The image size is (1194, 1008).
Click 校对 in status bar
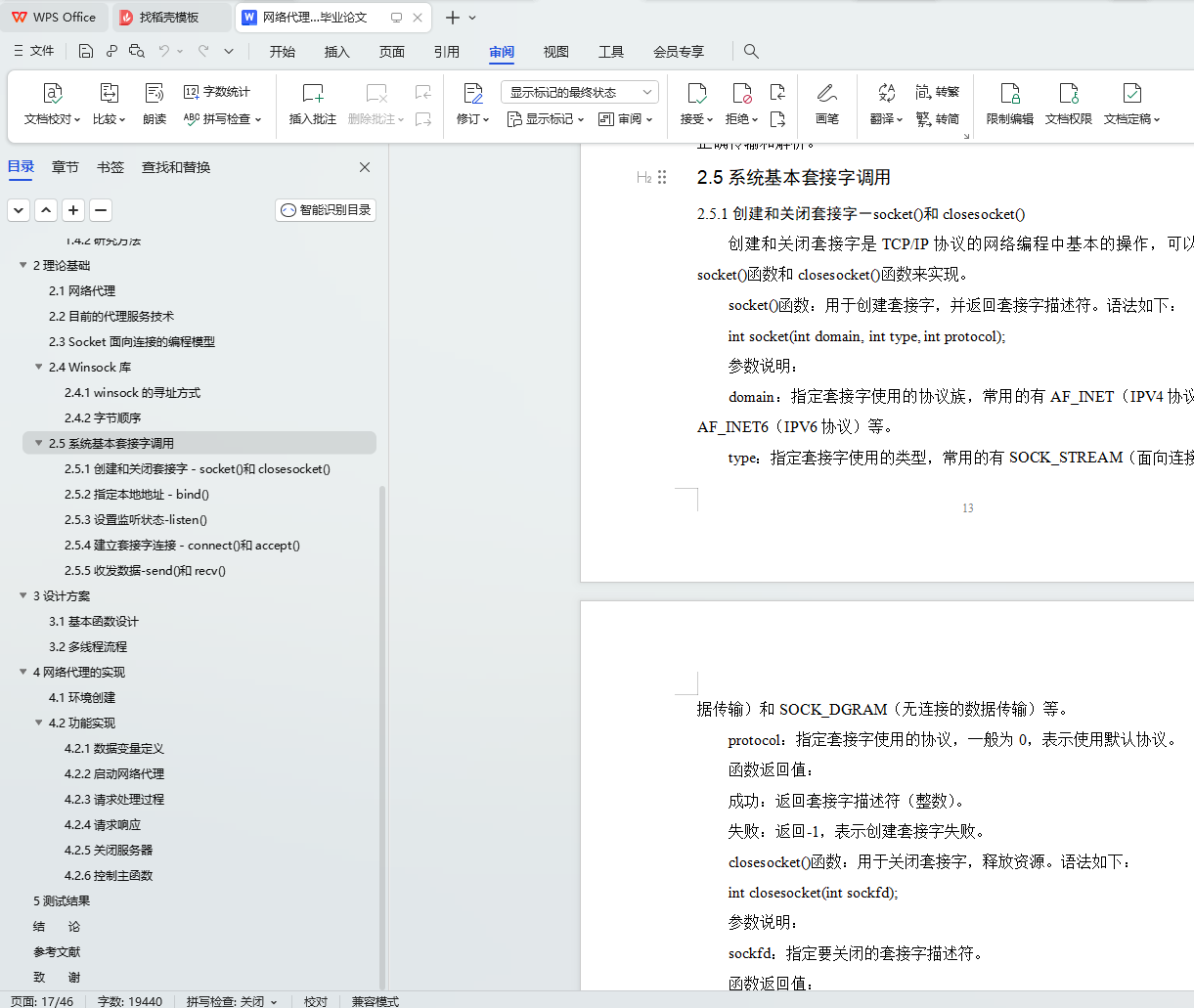point(316,1001)
